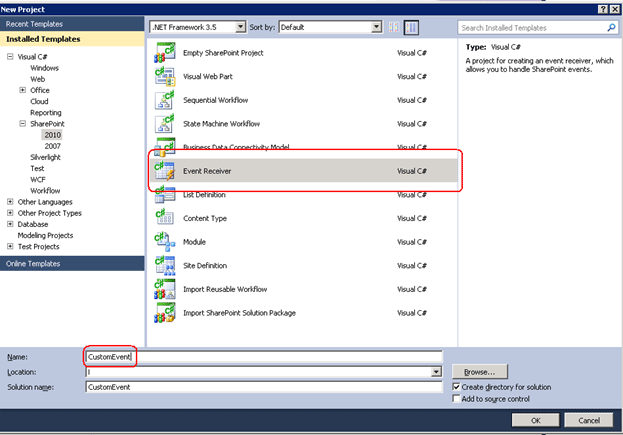Click the Content Type template icon
Screen dimensions: 623x435
[x=164, y=218]
